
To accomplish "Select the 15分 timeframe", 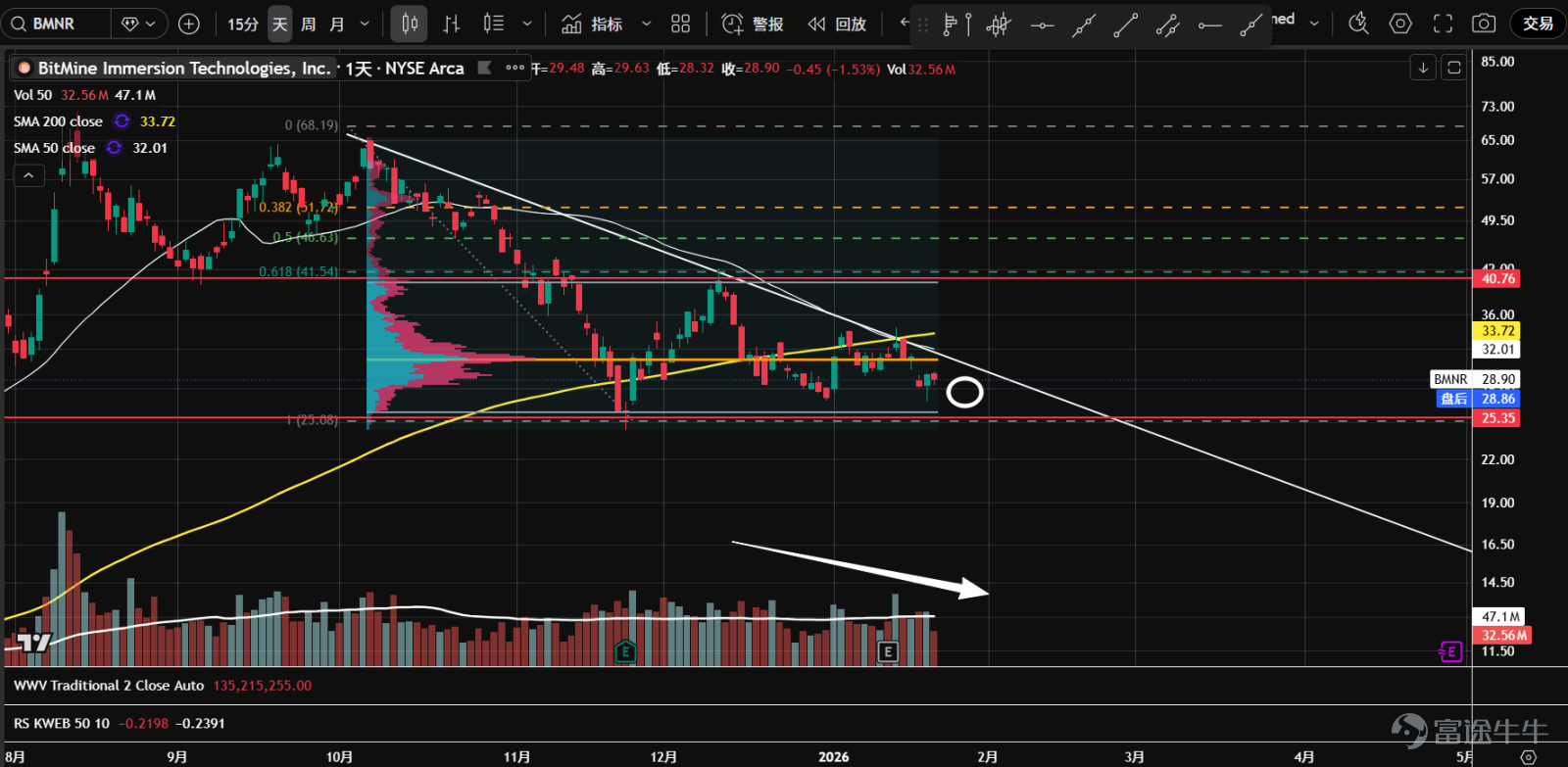I will [x=243, y=24].
